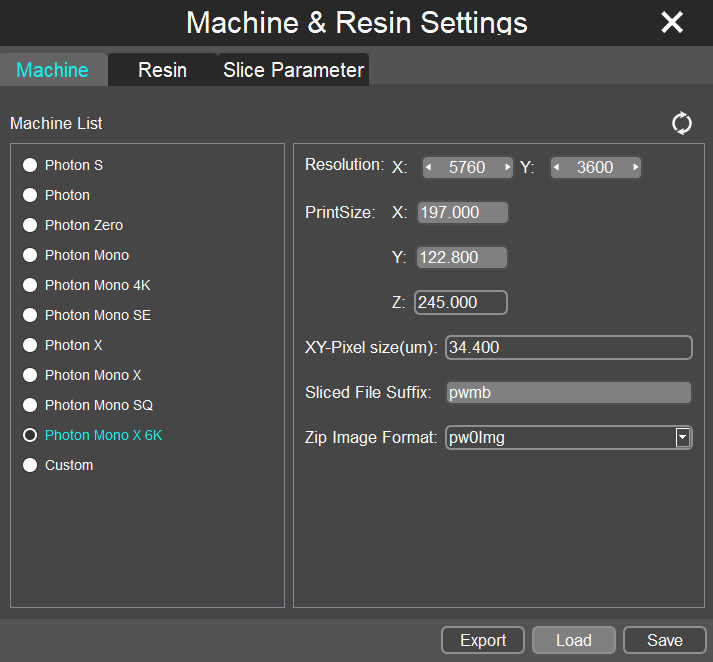Click the Export button
This screenshot has height=662, width=713.
[x=483, y=640]
